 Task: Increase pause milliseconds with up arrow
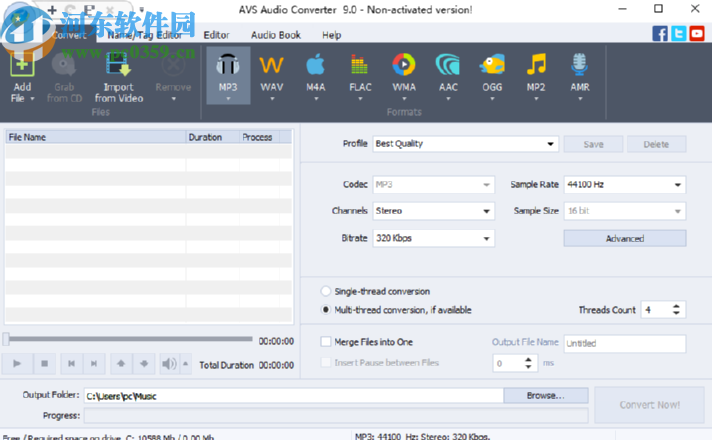[528, 359]
